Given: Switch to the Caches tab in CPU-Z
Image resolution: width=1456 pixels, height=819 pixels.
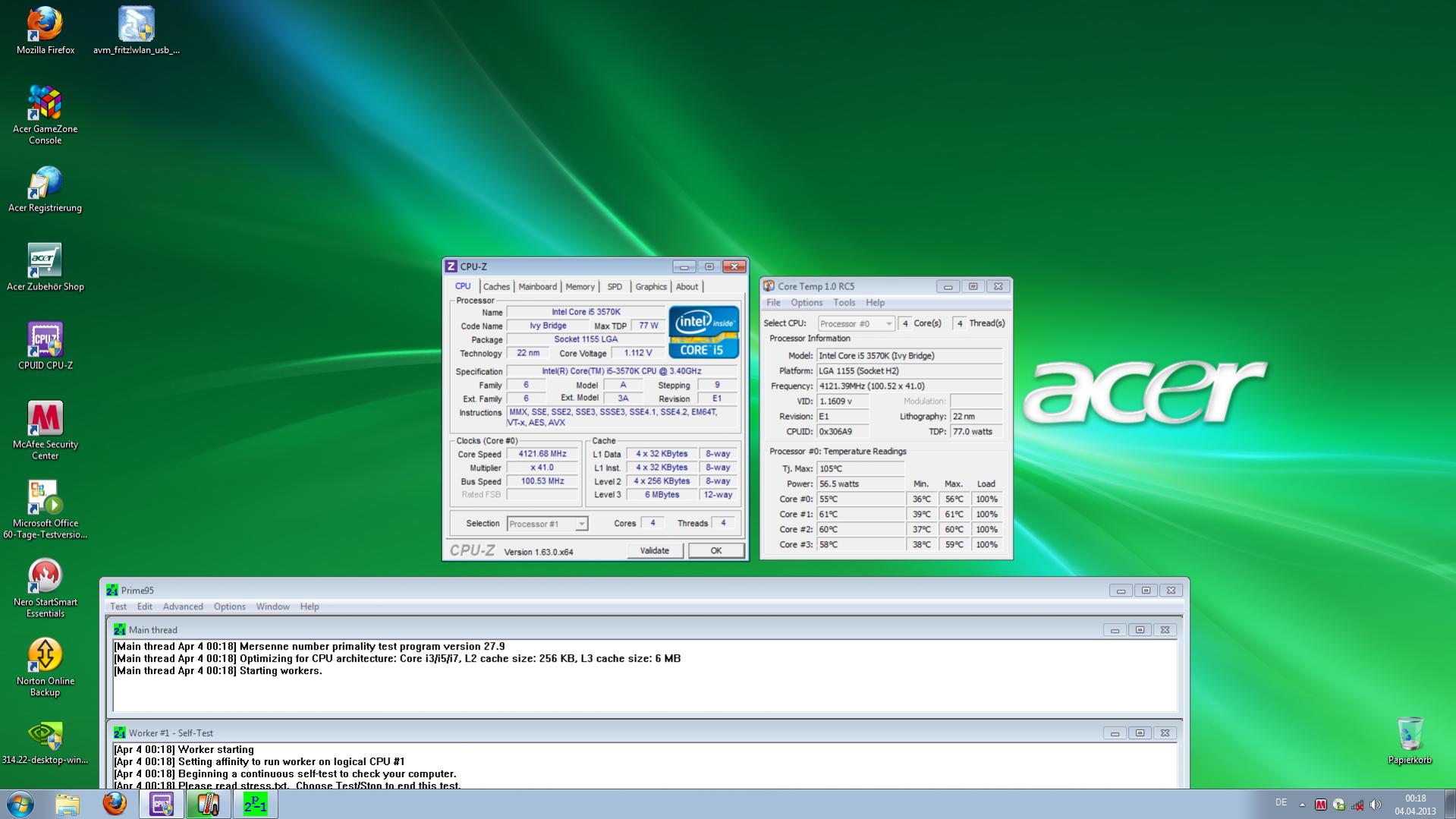Looking at the screenshot, I should [x=496, y=286].
